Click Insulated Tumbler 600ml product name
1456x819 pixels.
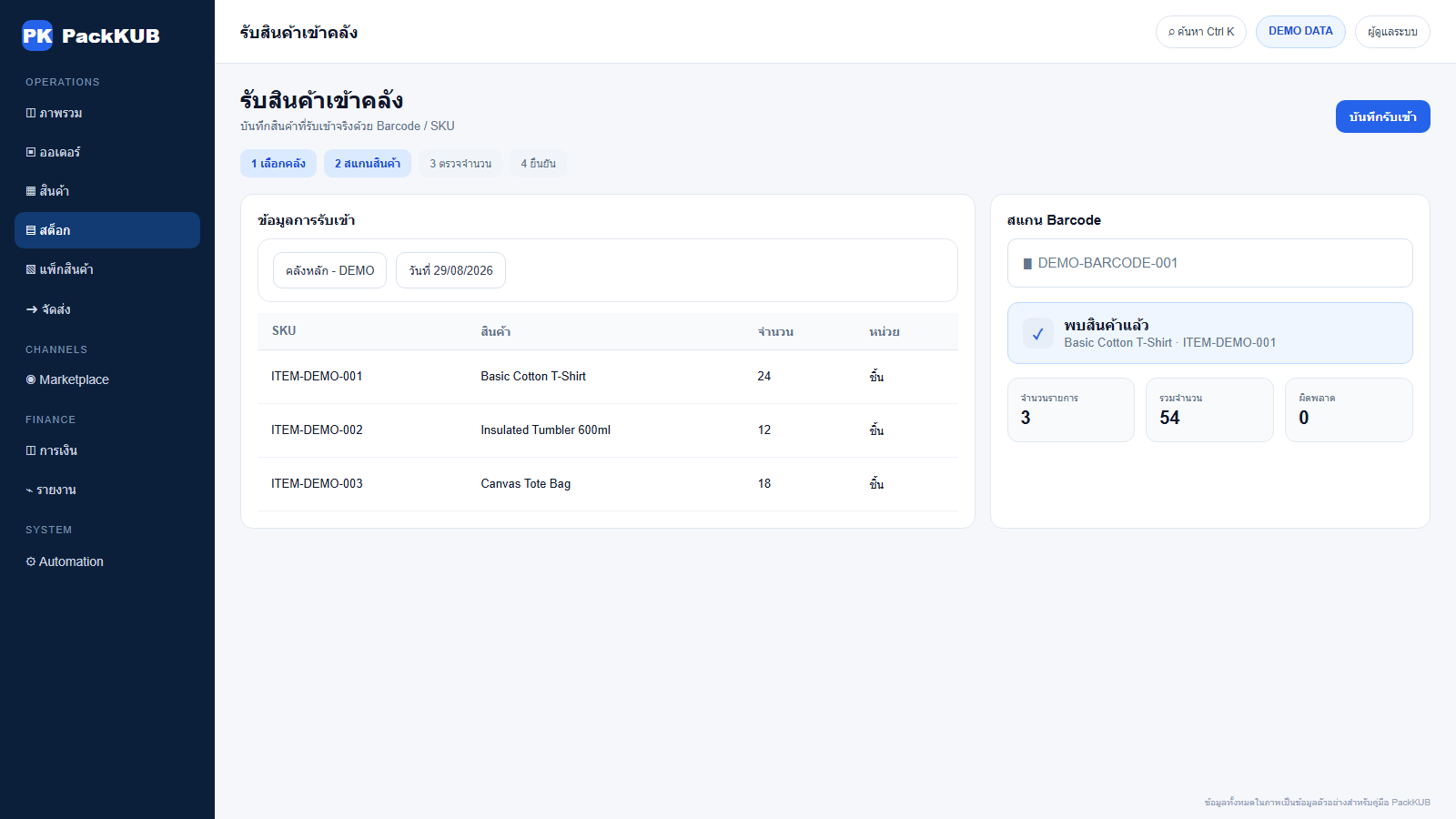[546, 430]
